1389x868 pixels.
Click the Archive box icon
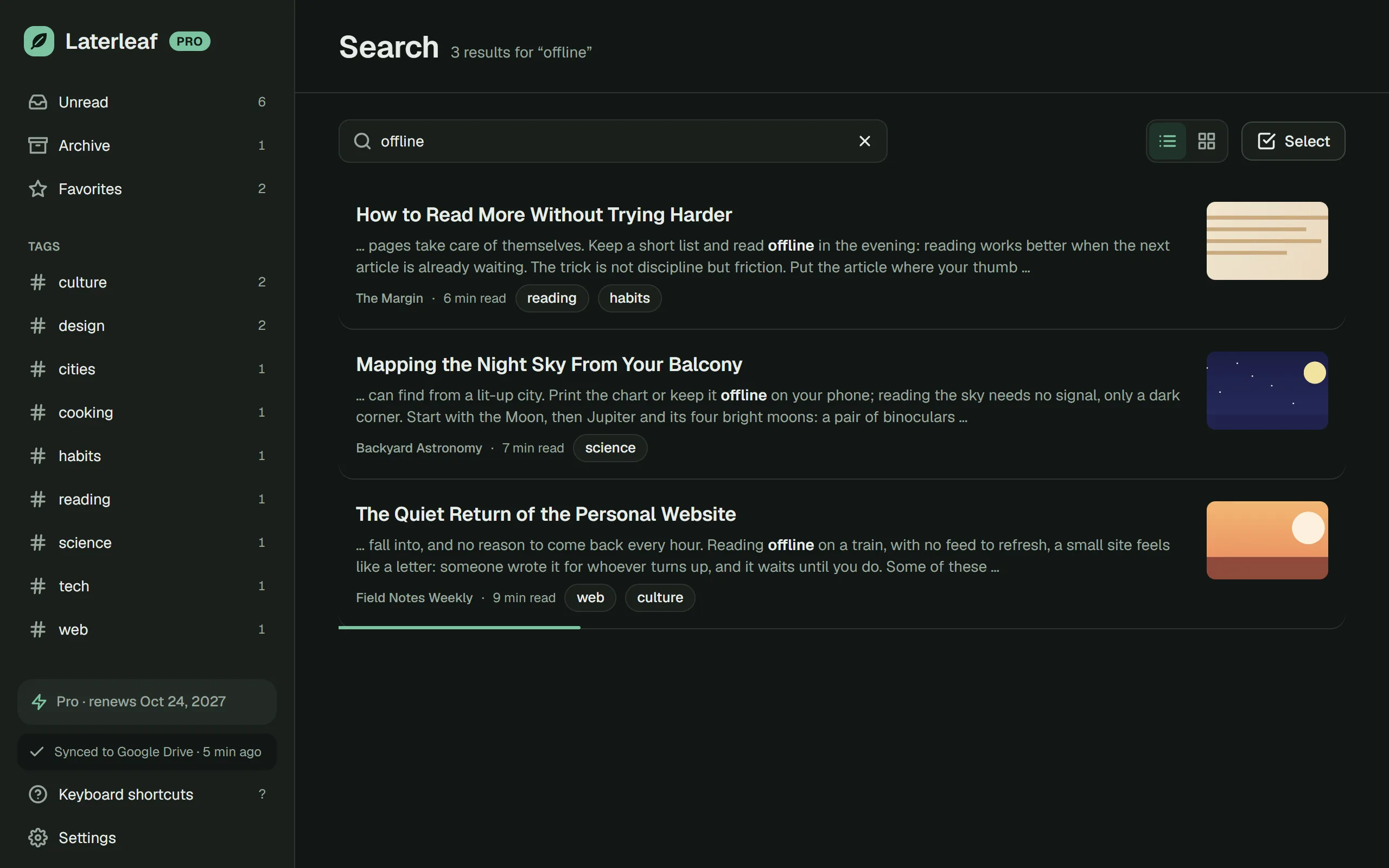click(38, 145)
